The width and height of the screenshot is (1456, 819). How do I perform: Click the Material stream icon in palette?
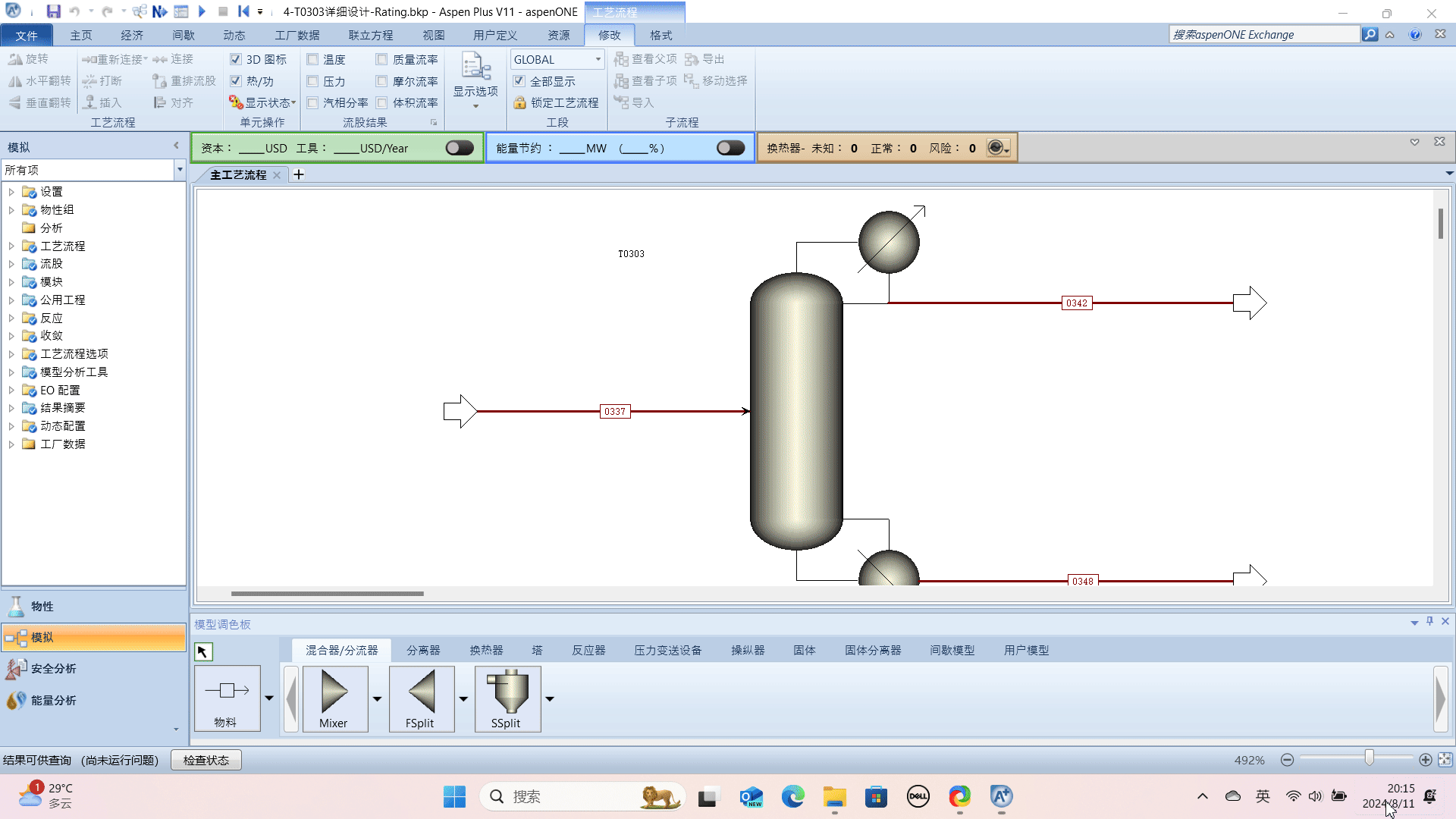click(227, 692)
